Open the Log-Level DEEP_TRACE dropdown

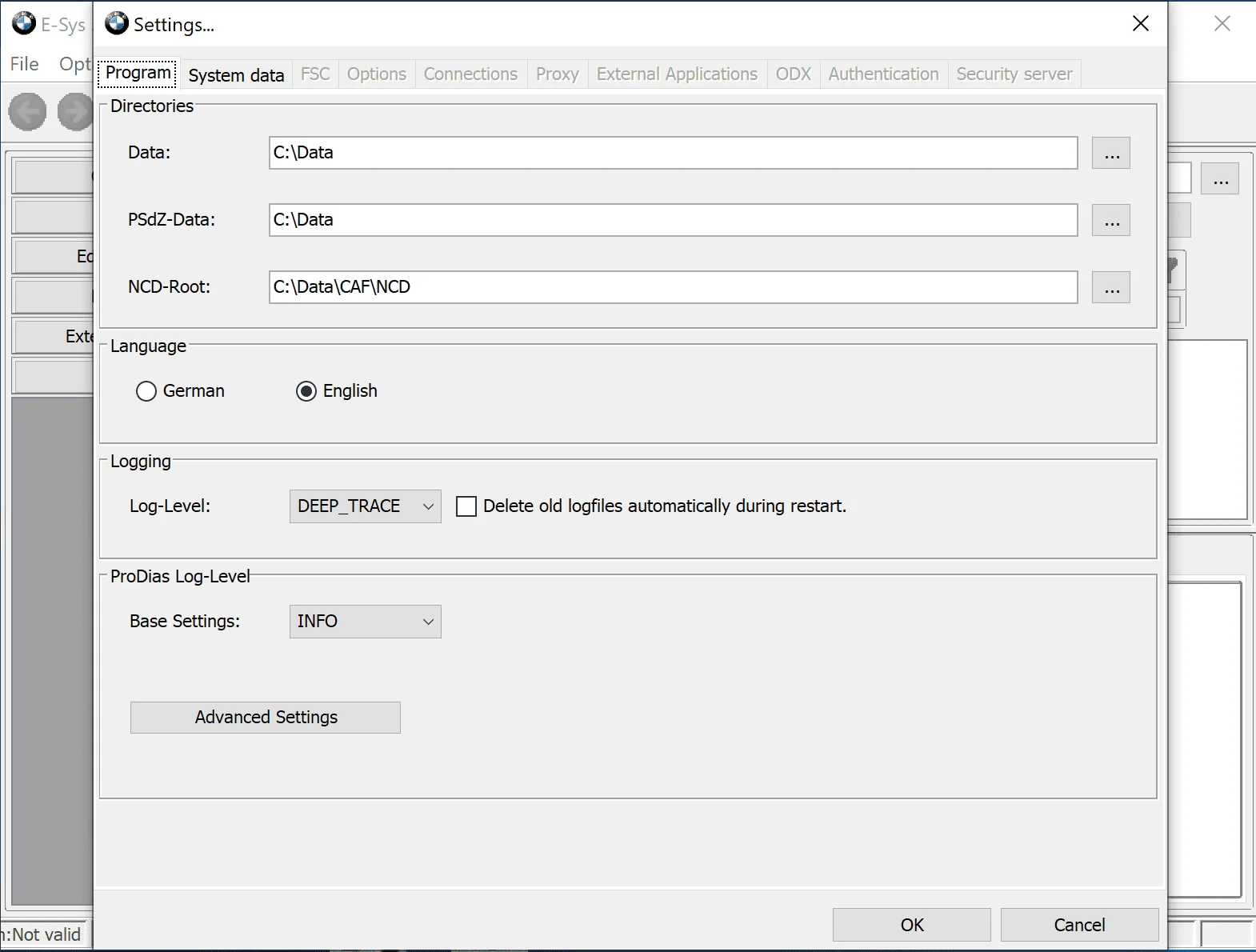click(365, 506)
